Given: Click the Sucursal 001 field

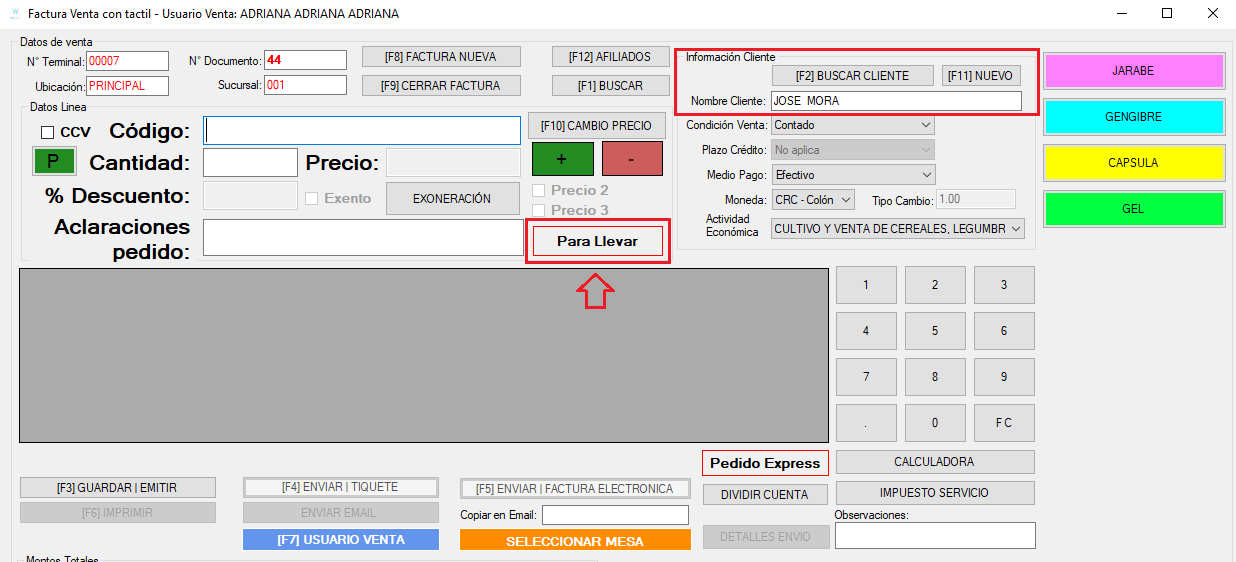Looking at the screenshot, I should point(305,86).
